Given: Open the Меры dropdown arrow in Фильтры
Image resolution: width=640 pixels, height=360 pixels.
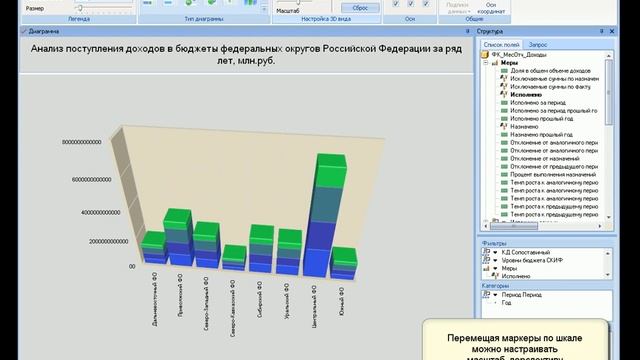Looking at the screenshot, I should (x=495, y=269).
